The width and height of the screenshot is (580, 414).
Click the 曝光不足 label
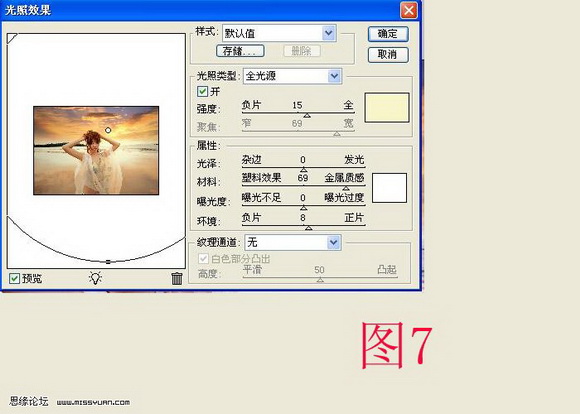tap(262, 198)
